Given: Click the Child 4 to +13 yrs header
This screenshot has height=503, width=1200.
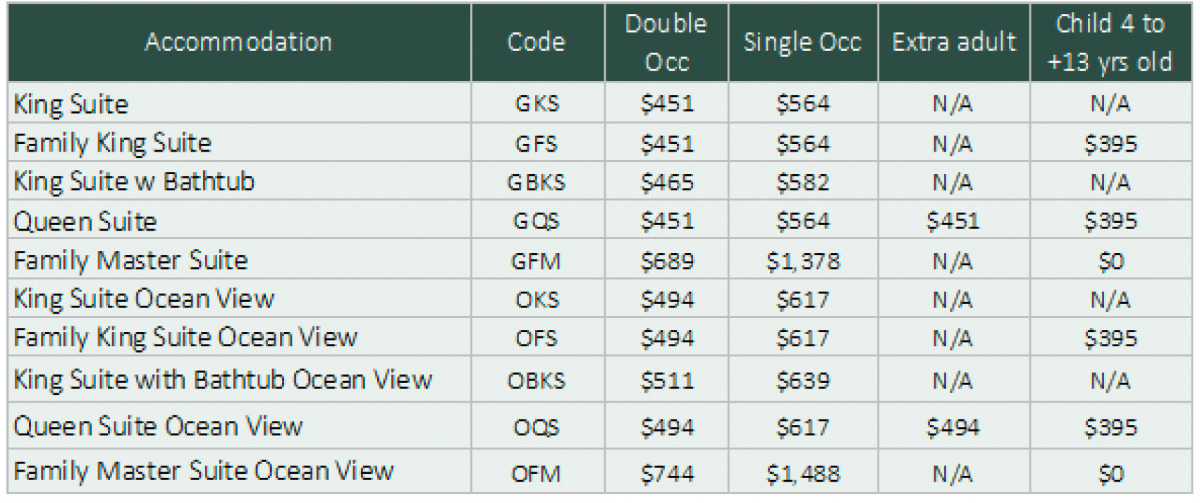Looking at the screenshot, I should (x=1109, y=42).
